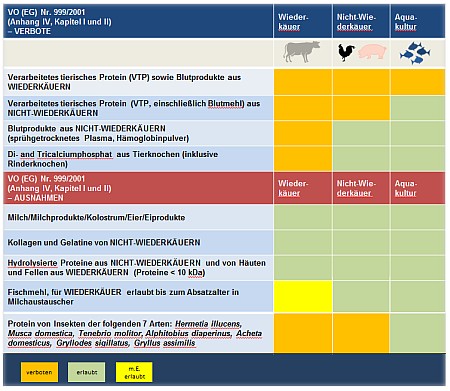
Task: Click green Aquakultur cell in Blutmehl VTP row
Action: (x=417, y=108)
